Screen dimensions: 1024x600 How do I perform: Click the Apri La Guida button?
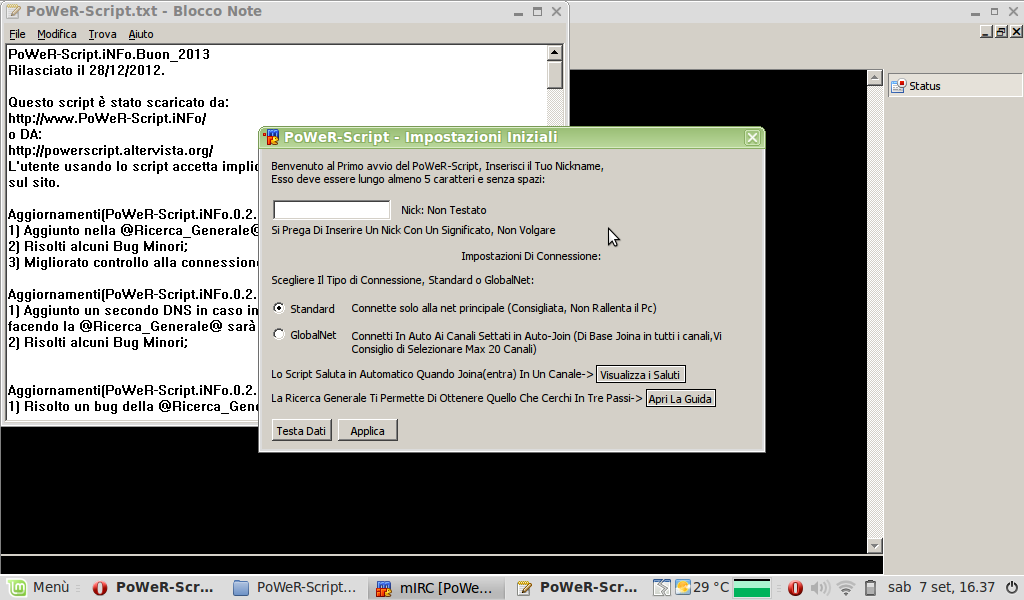click(680, 398)
